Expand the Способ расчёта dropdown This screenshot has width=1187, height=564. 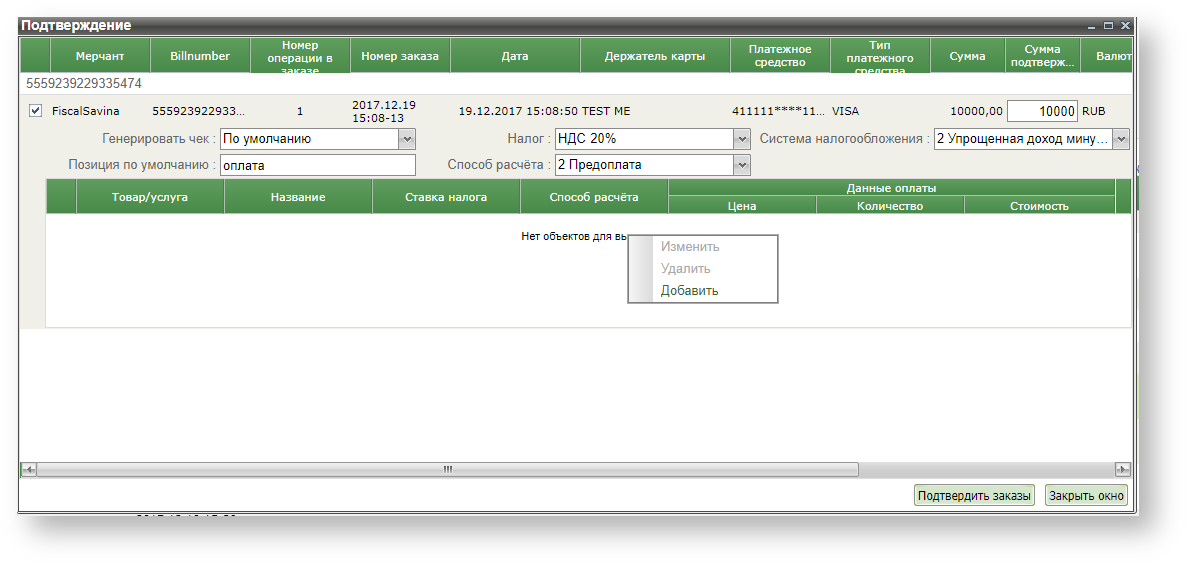(741, 165)
